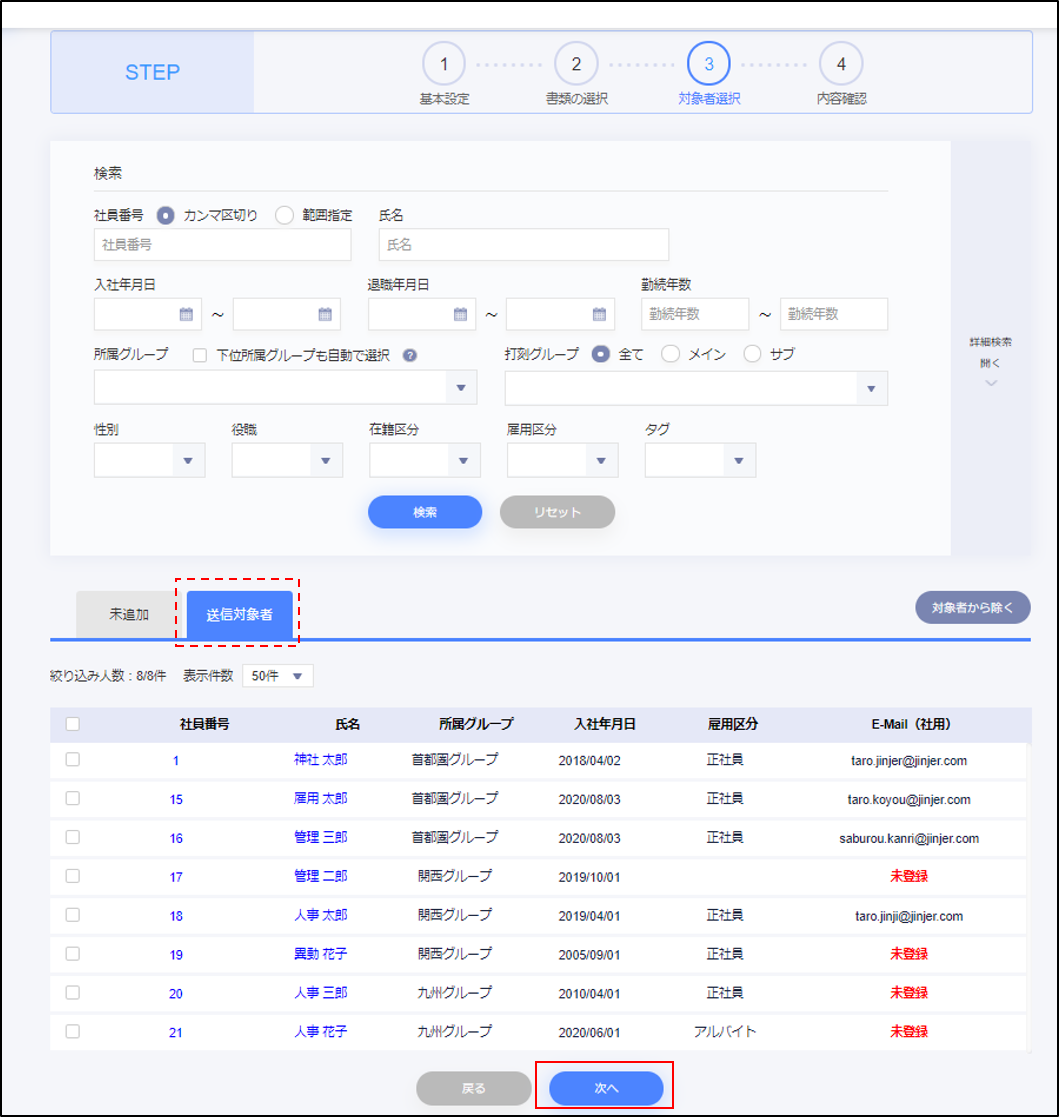Open the 役職 dropdown
This screenshot has height=1117, width=1059.
pos(287,460)
